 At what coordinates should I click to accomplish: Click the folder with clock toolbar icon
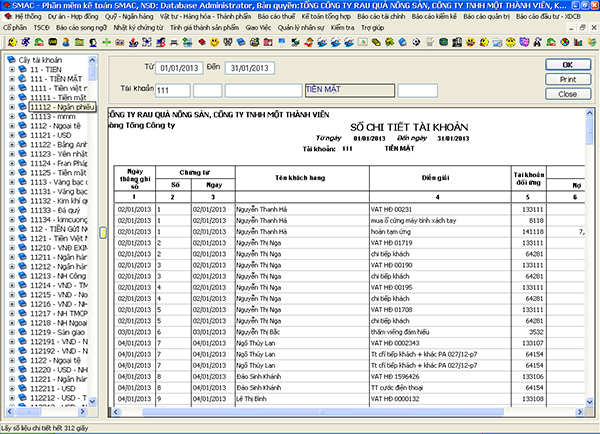(497, 42)
